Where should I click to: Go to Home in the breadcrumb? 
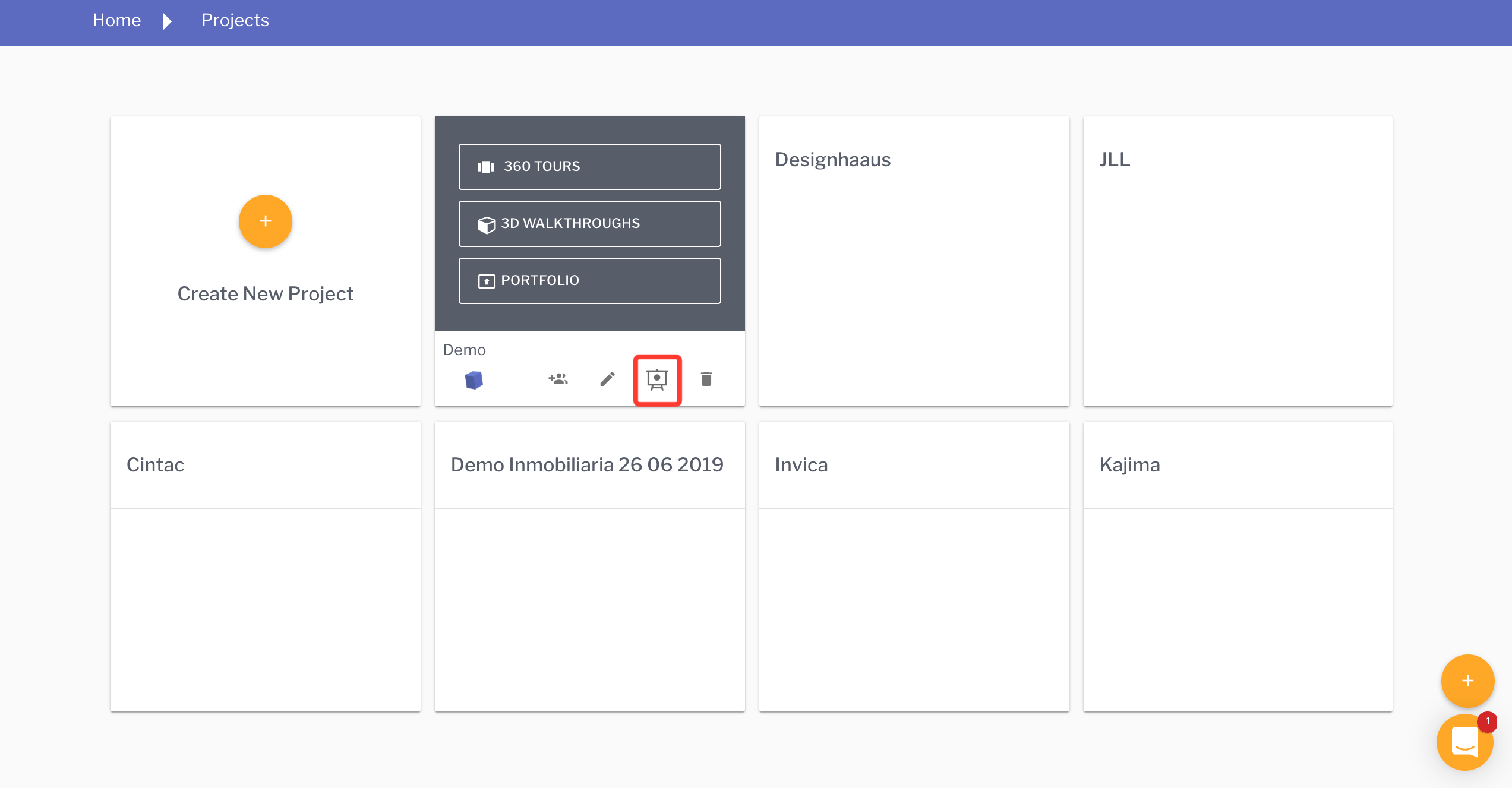click(116, 21)
